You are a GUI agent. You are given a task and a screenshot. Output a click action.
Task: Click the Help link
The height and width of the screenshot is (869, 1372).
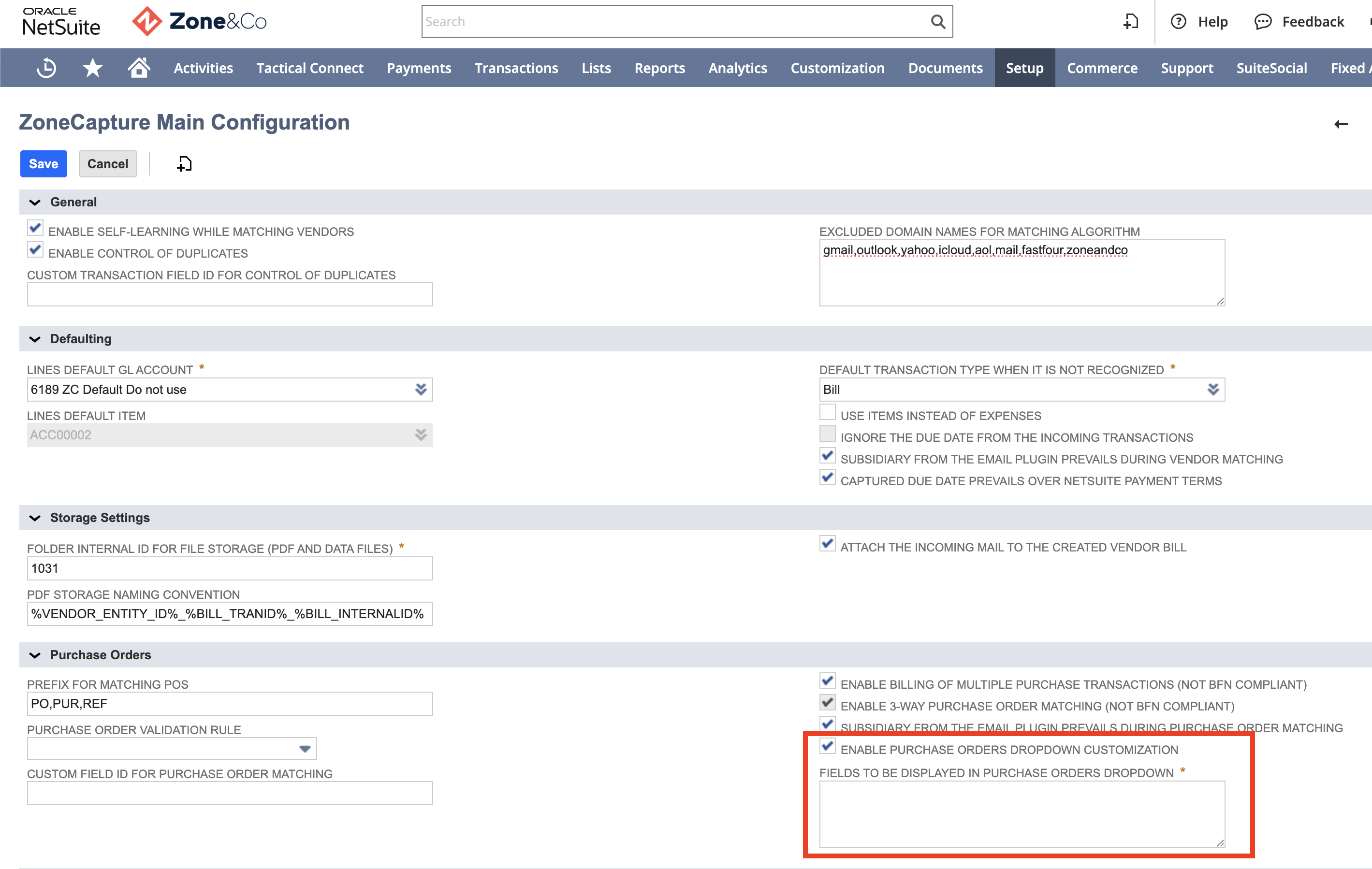[x=1212, y=22]
